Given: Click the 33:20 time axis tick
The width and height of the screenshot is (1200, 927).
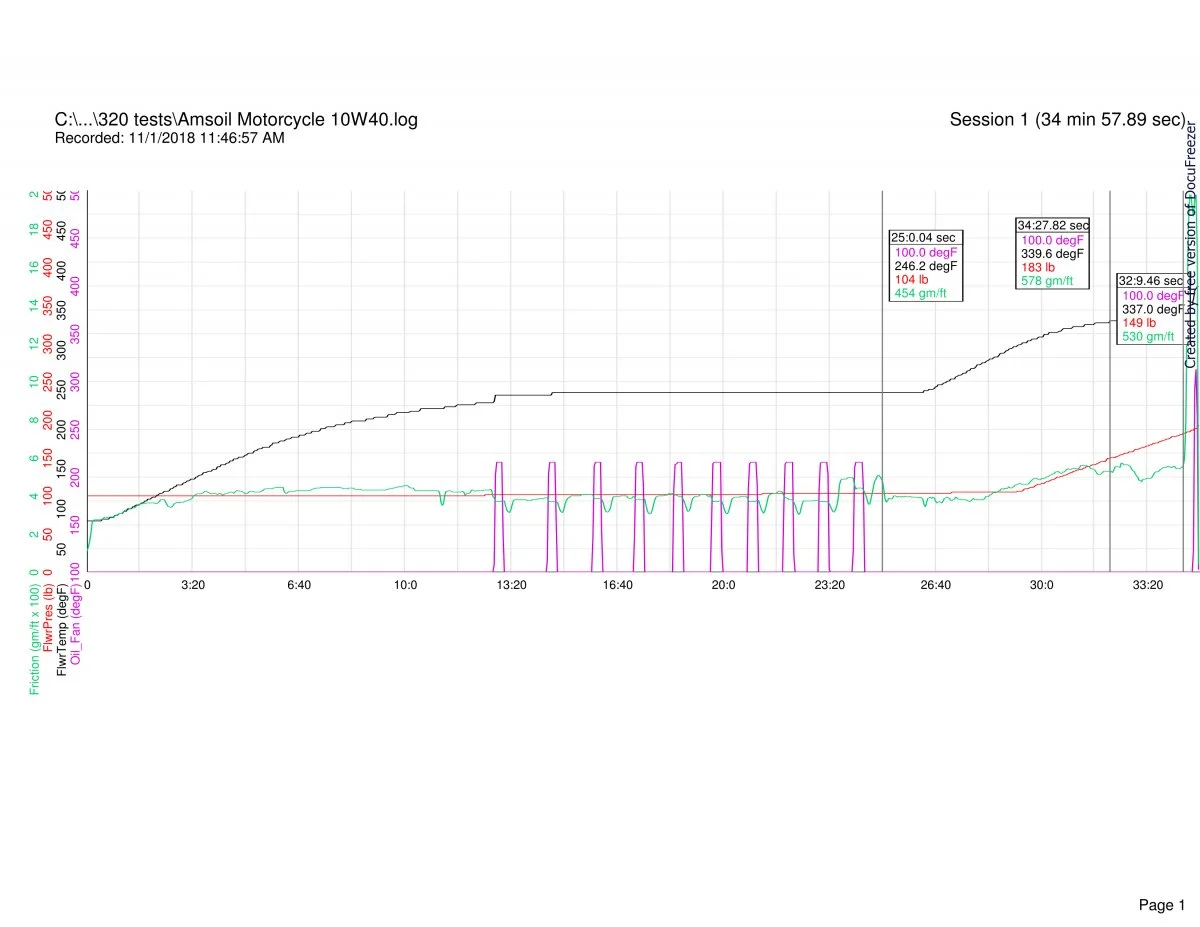Looking at the screenshot, I should (x=1147, y=585).
